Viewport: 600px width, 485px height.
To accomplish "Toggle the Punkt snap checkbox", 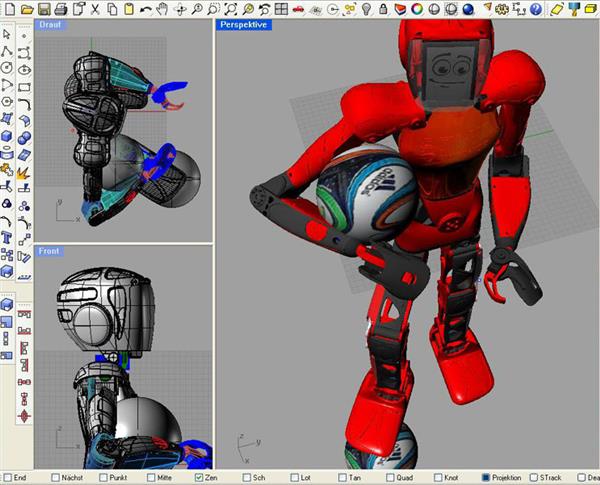I will coord(105,478).
